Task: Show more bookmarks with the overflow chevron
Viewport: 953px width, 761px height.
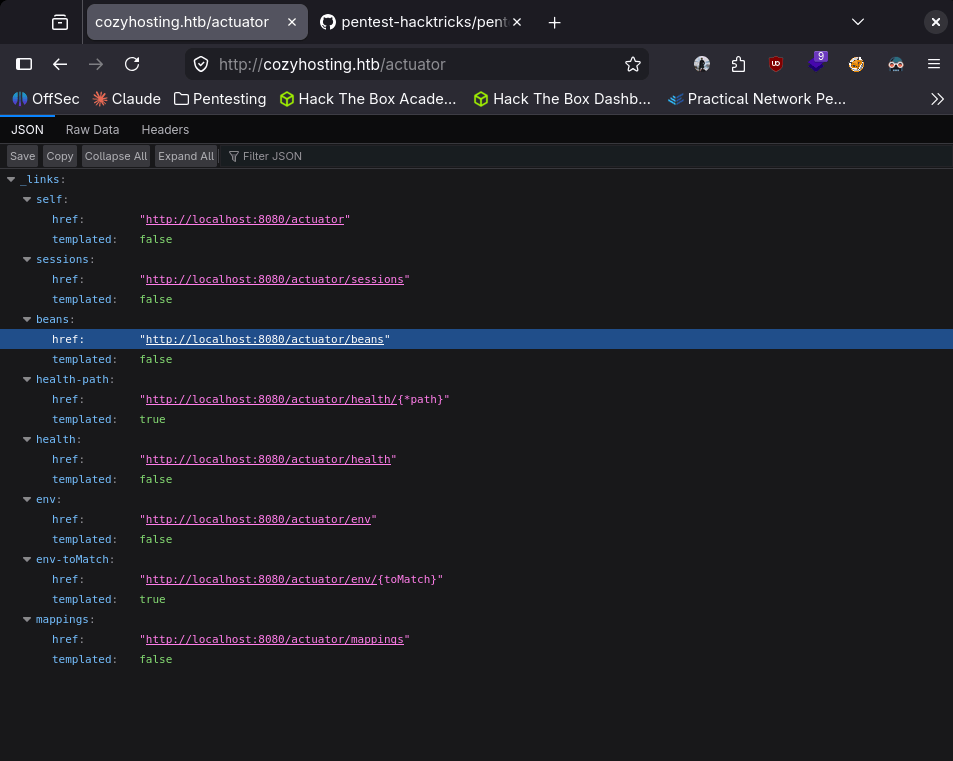Action: (x=937, y=99)
